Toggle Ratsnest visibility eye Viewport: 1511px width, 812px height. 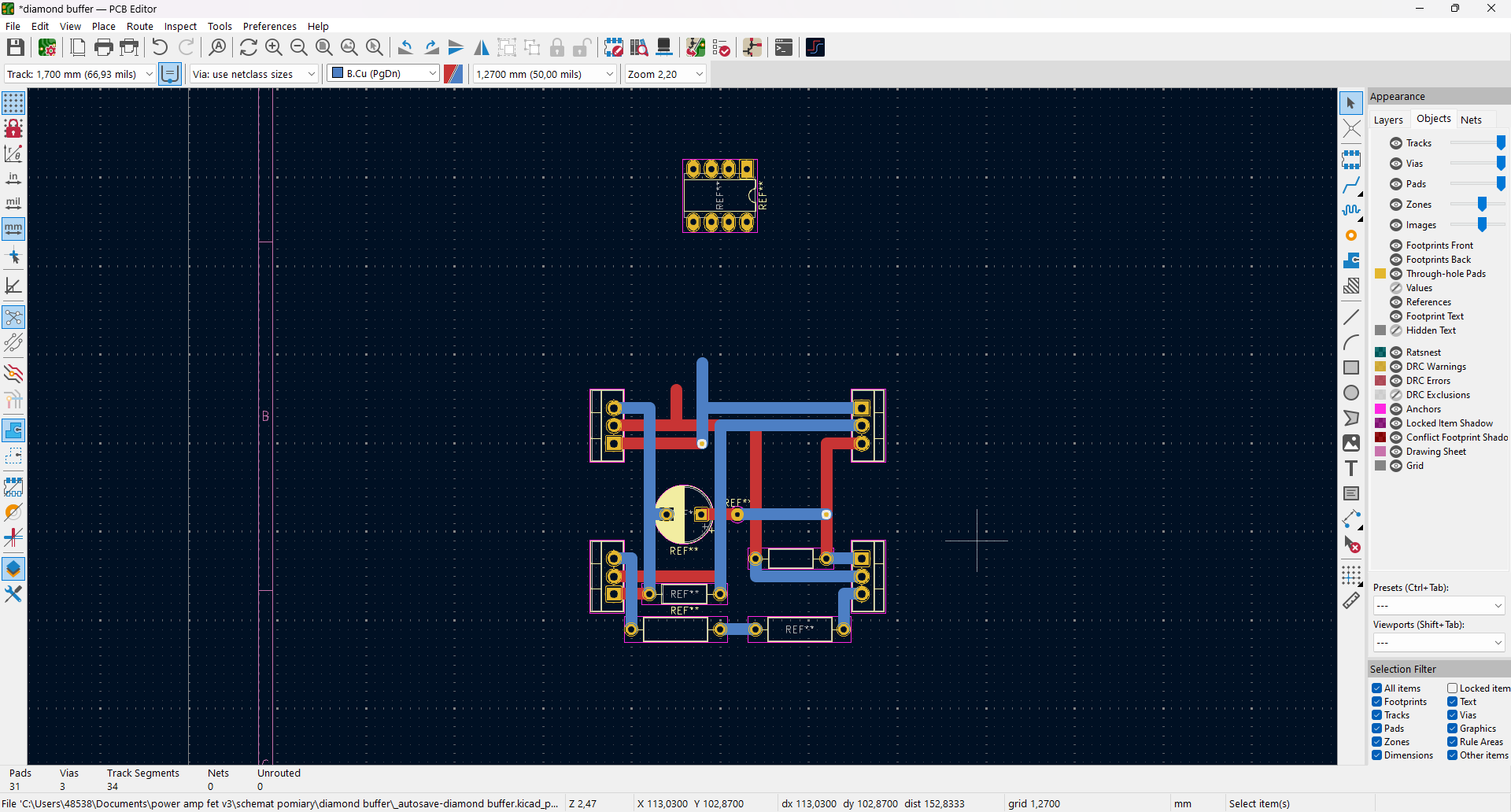click(x=1396, y=352)
